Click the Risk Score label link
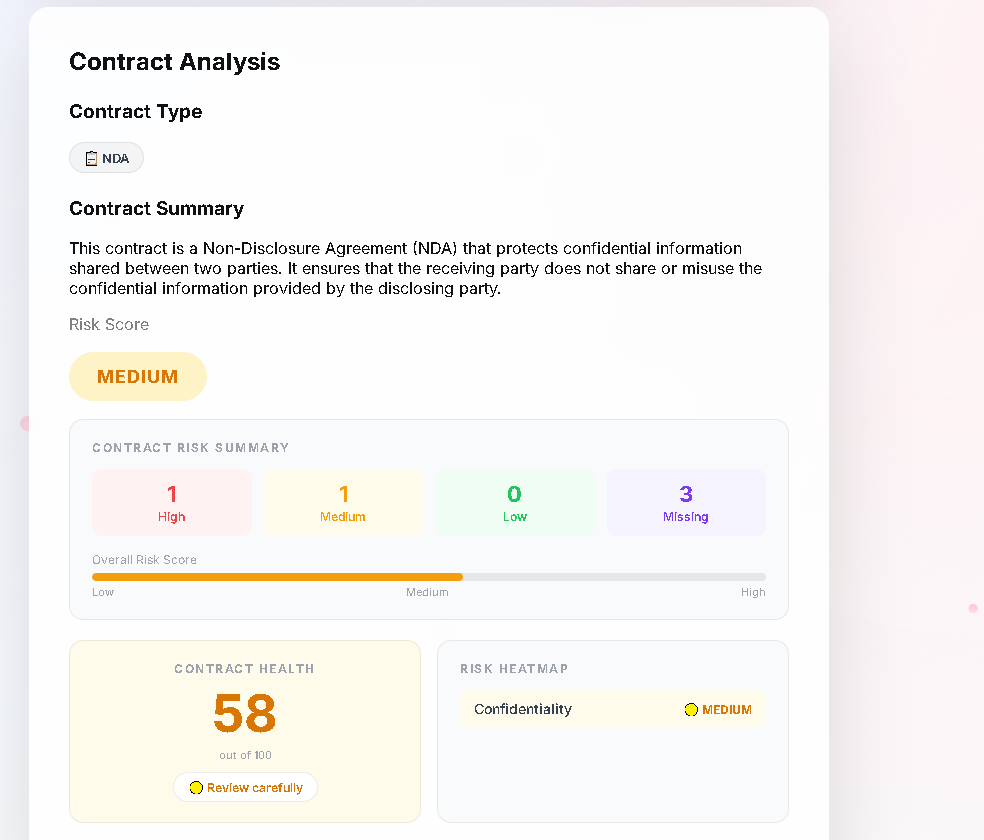984x840 pixels. (x=109, y=324)
